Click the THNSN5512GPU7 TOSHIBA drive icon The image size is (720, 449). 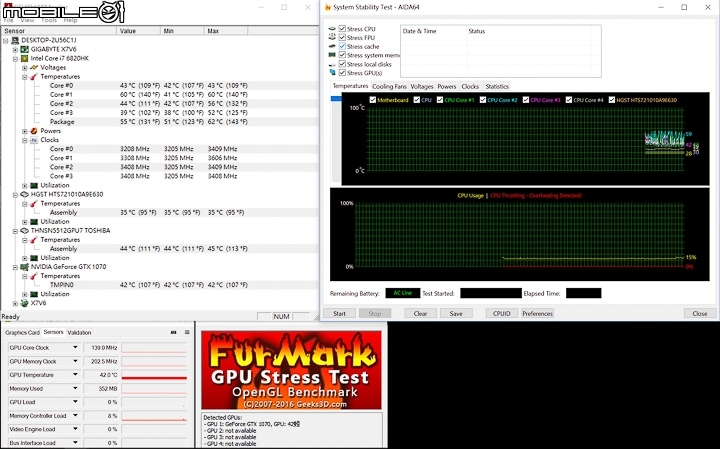point(24,230)
